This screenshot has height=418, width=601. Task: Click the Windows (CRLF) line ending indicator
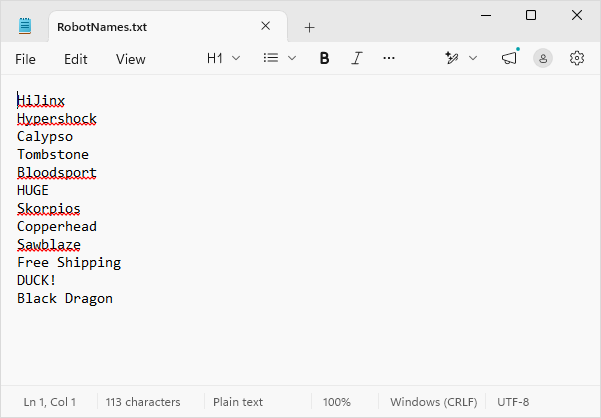(434, 402)
